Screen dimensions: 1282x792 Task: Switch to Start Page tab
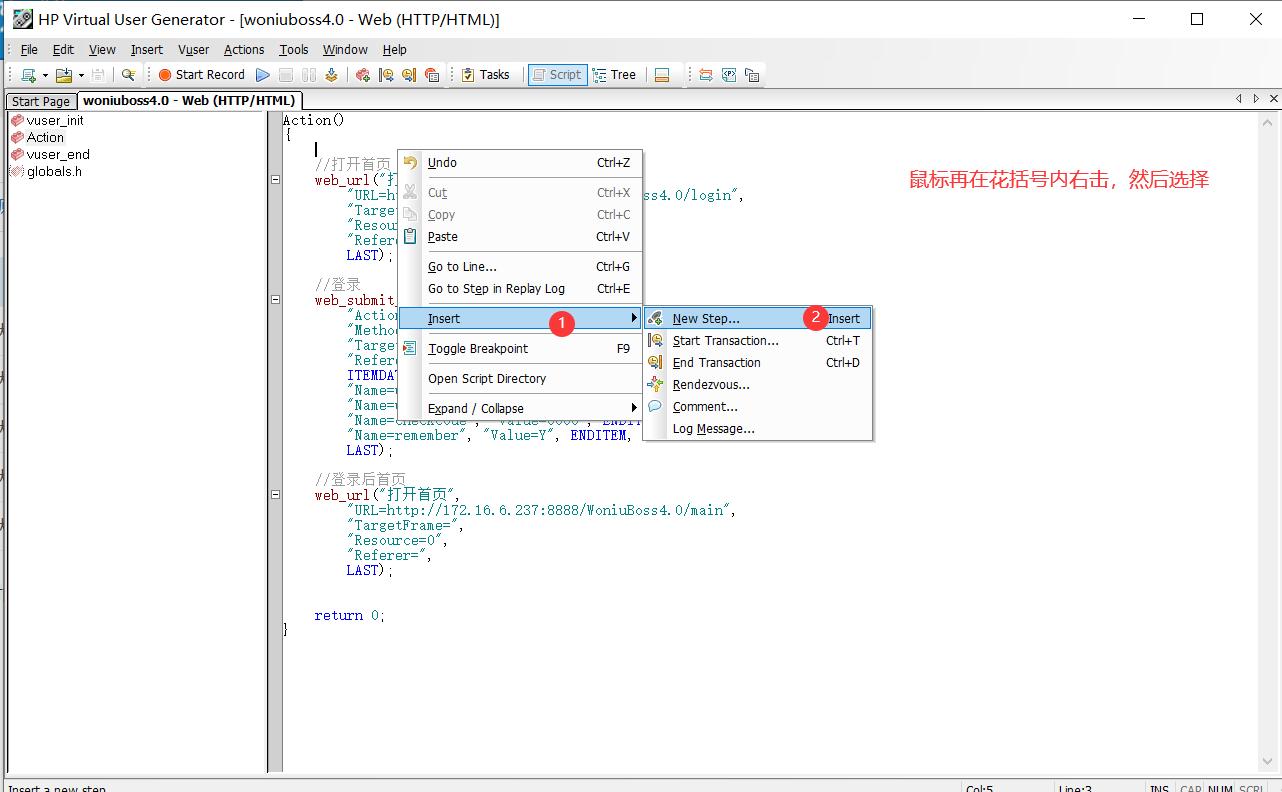pyautogui.click(x=41, y=101)
